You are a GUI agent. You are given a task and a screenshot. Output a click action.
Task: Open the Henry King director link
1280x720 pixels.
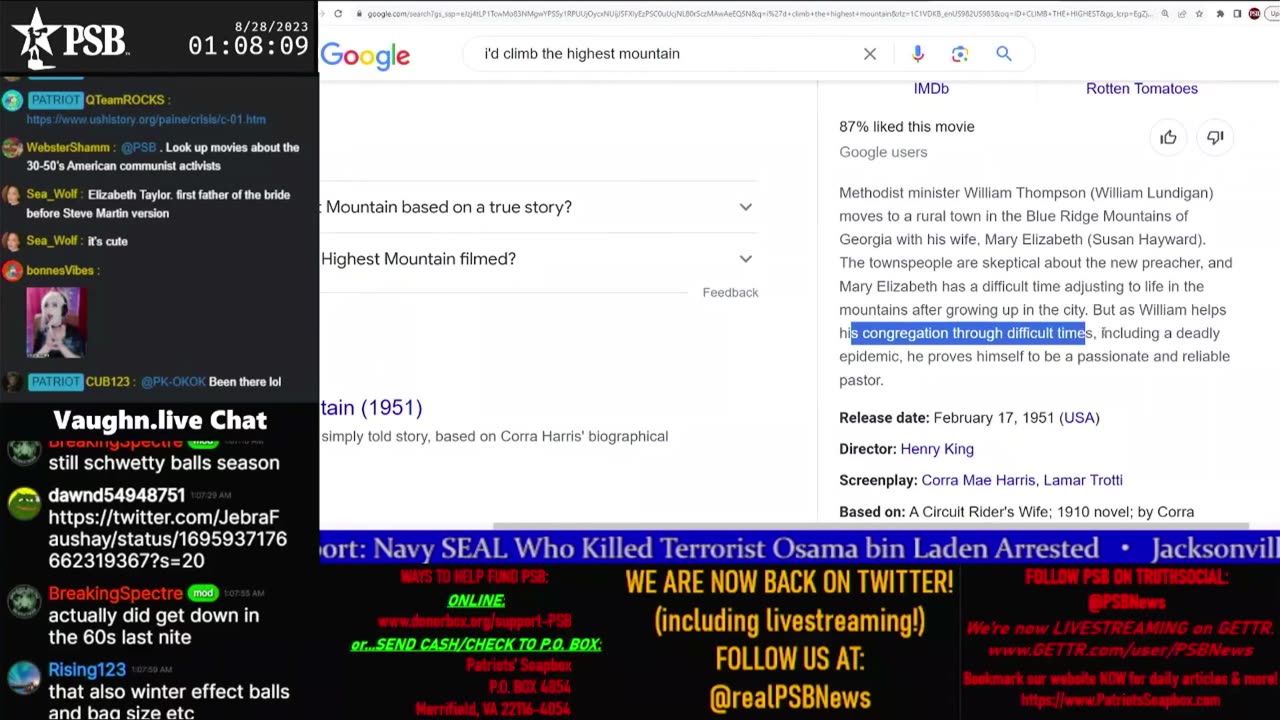(x=937, y=449)
